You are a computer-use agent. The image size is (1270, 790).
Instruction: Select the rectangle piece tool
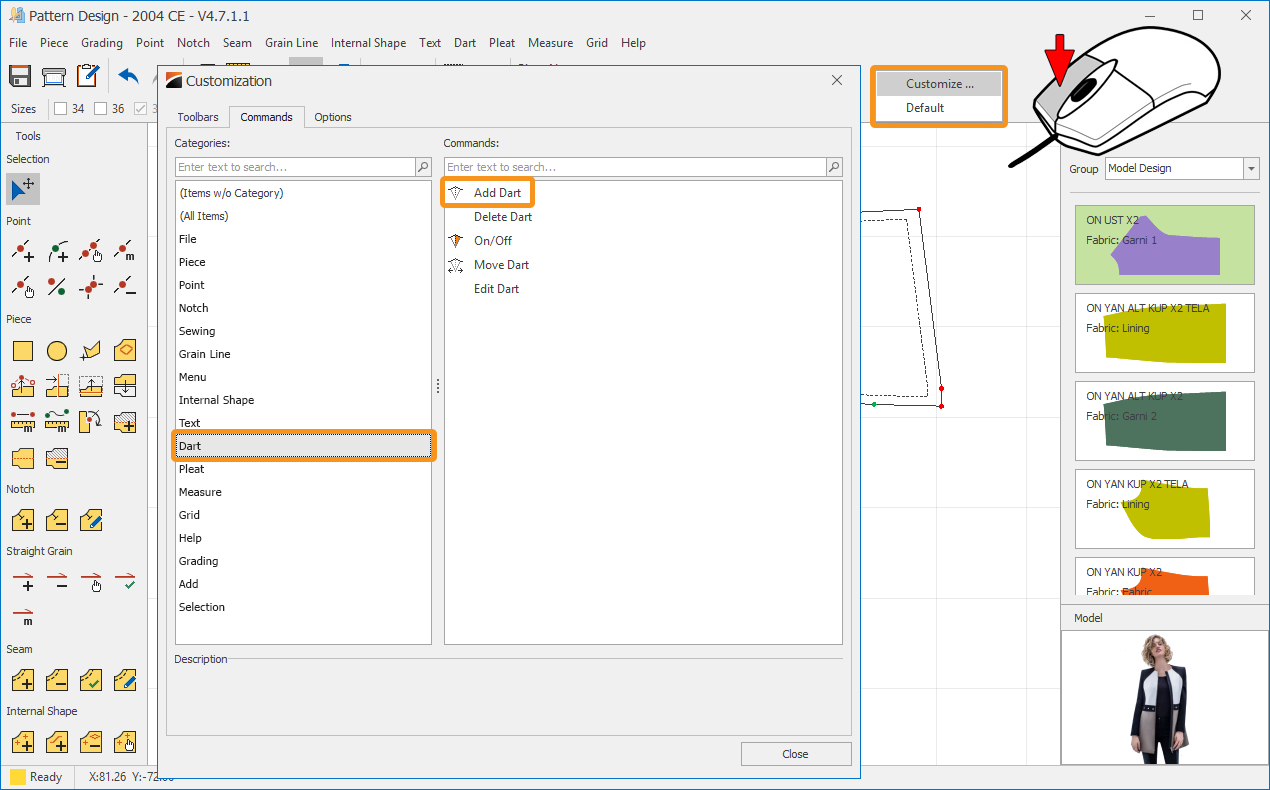pyautogui.click(x=23, y=351)
